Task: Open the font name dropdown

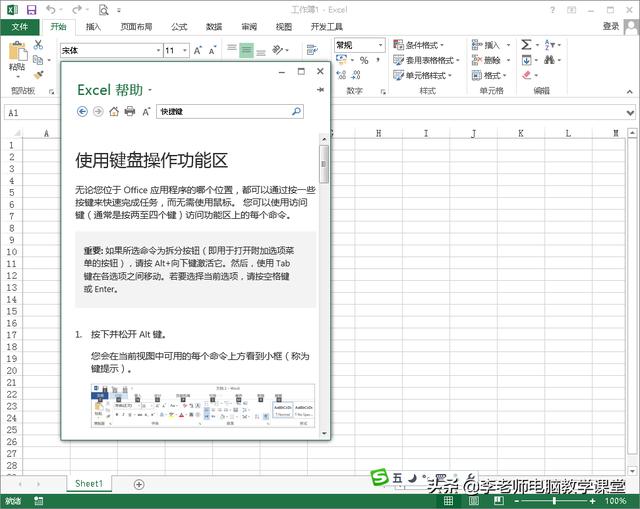Action: (x=158, y=50)
